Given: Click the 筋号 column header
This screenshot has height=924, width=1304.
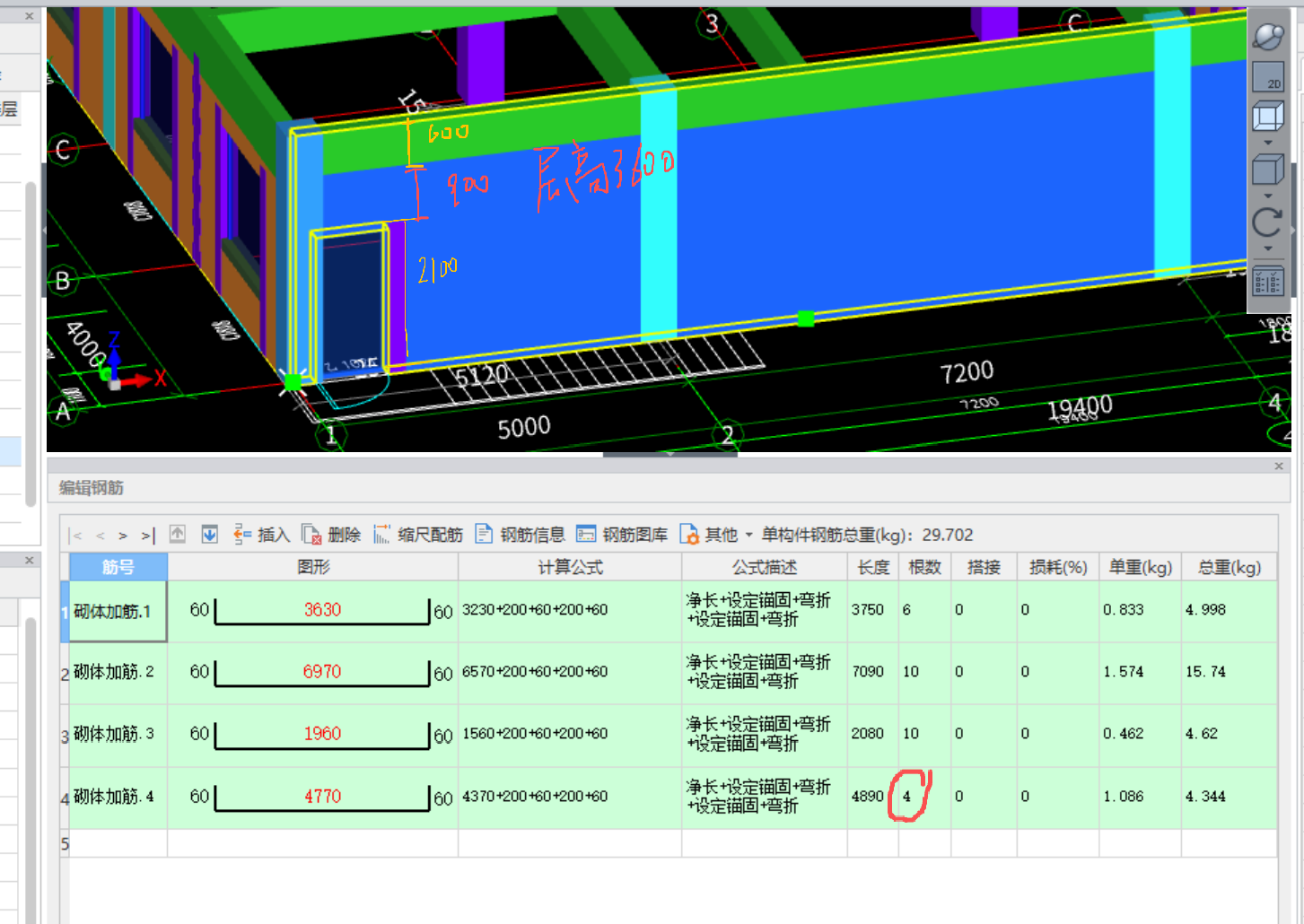Looking at the screenshot, I should click(118, 567).
